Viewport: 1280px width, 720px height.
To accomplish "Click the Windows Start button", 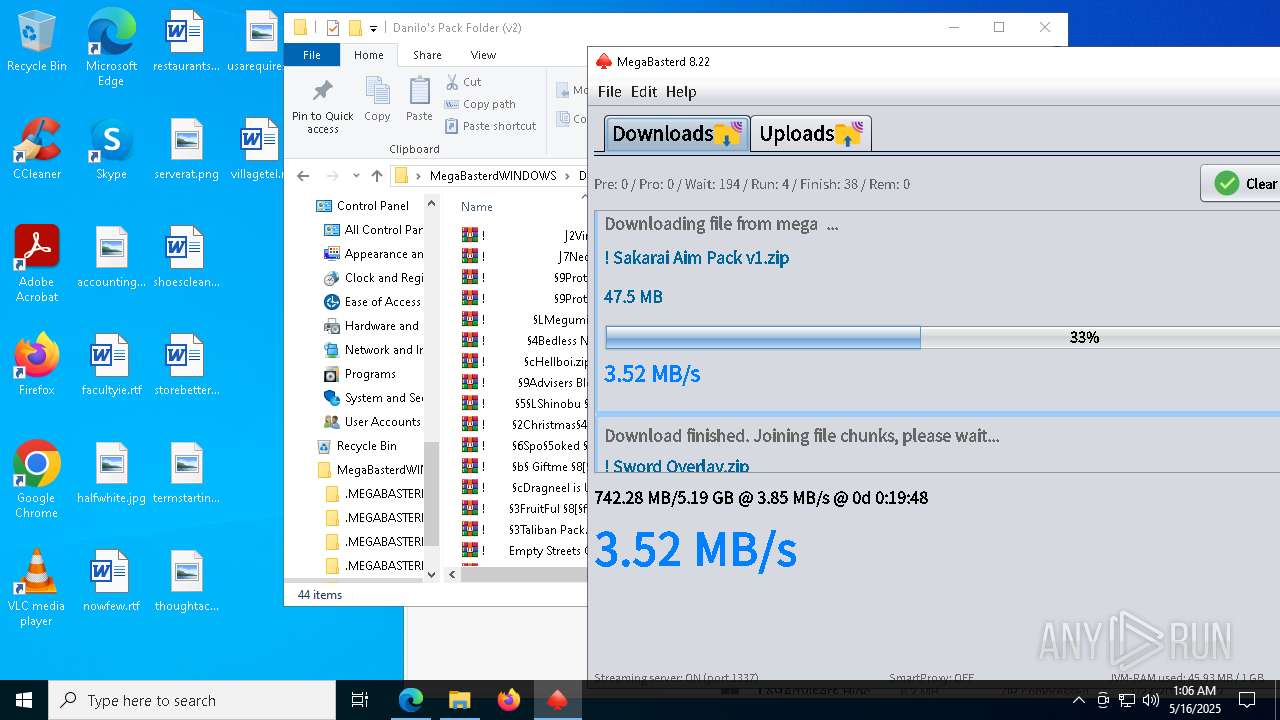I will (x=24, y=700).
